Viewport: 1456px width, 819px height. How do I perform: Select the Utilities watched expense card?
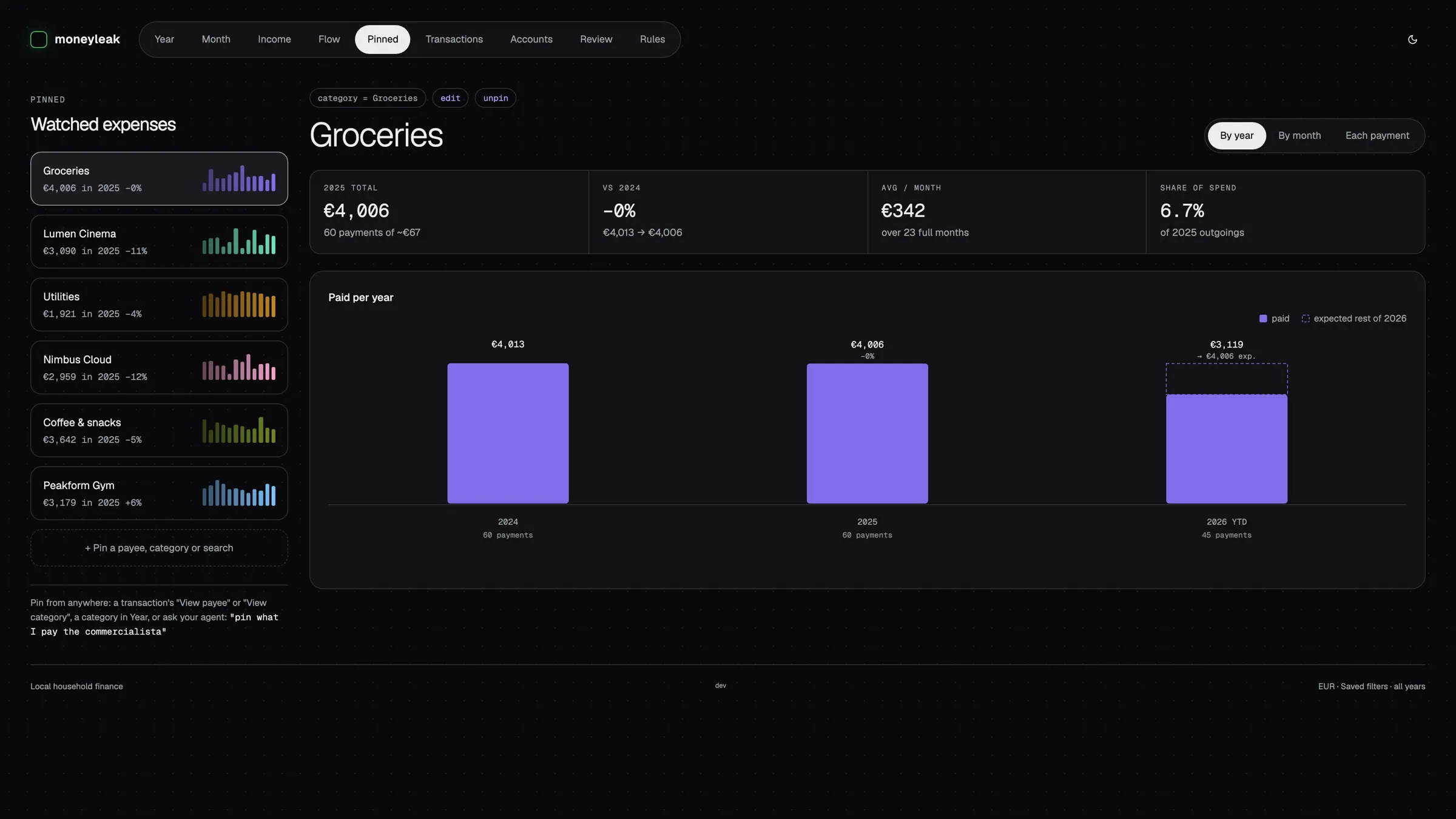[x=159, y=305]
